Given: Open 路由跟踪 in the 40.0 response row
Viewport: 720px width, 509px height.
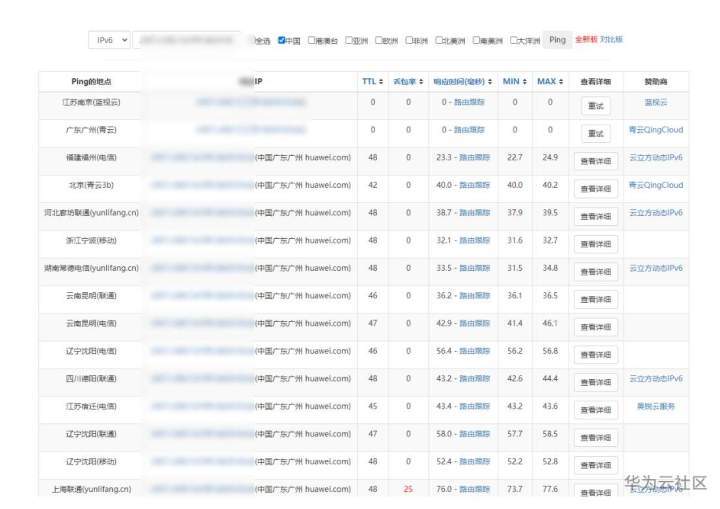Looking at the screenshot, I should [x=475, y=185].
